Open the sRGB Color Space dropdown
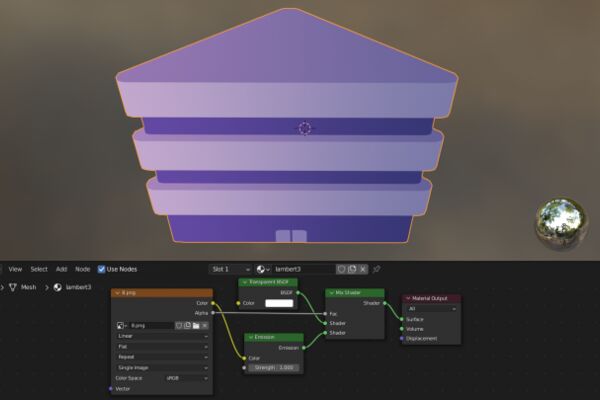Viewport: 600px width, 400px height. 187,378
